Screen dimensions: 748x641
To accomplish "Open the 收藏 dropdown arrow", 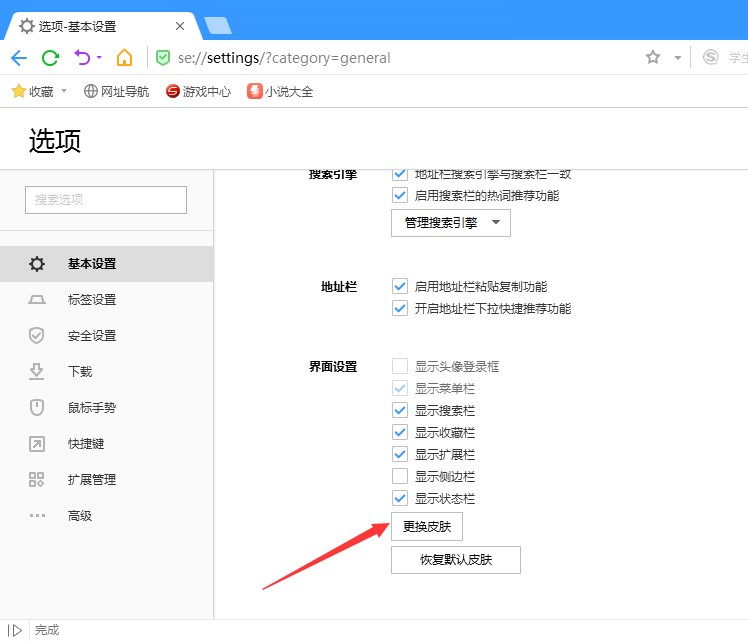I will click(x=64, y=91).
